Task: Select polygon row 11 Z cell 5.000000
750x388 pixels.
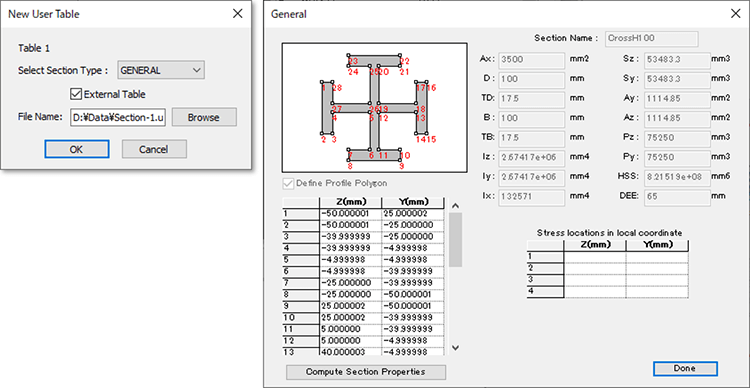Action: click(x=351, y=329)
